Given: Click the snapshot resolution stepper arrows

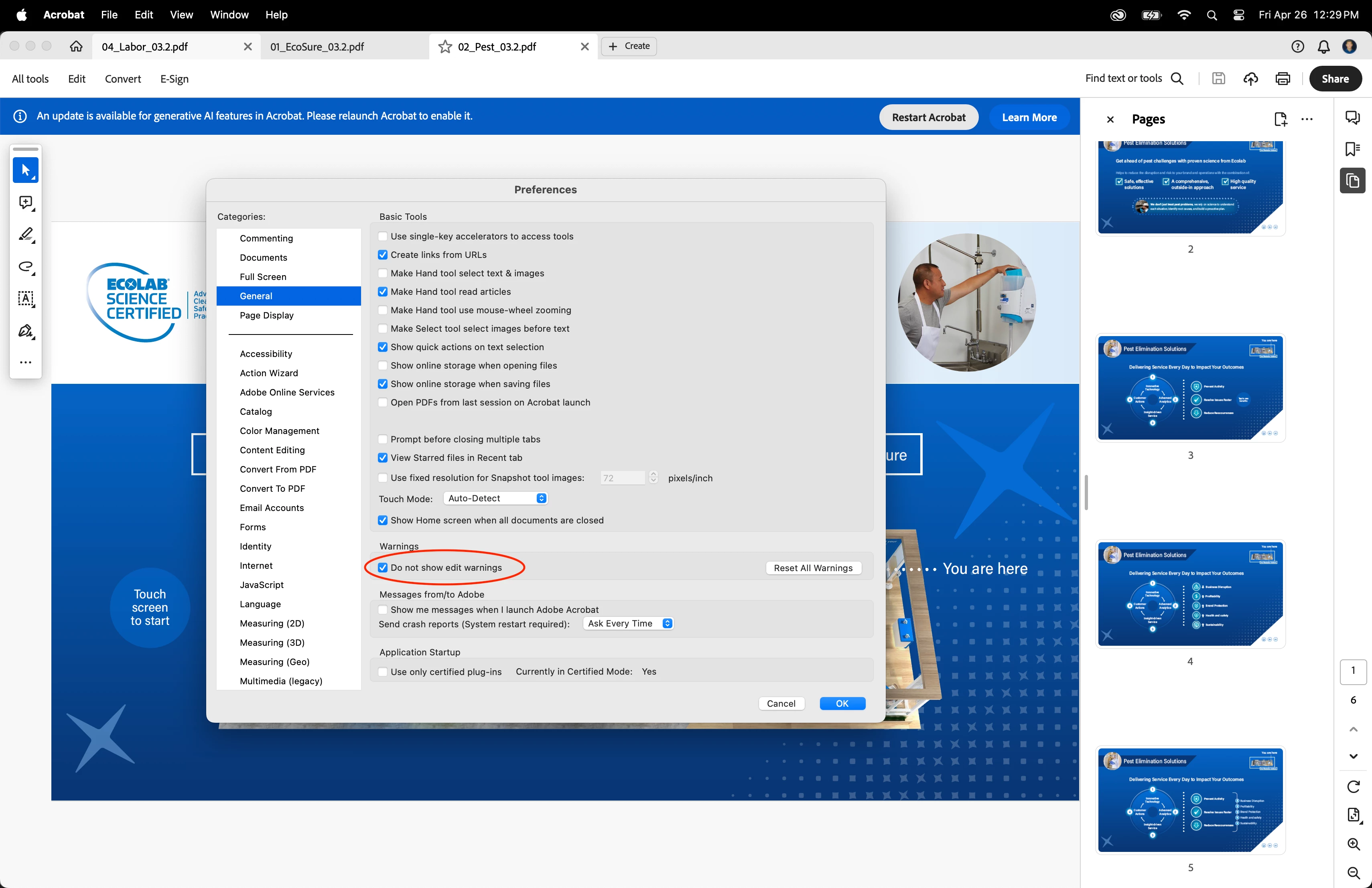Looking at the screenshot, I should tap(653, 478).
